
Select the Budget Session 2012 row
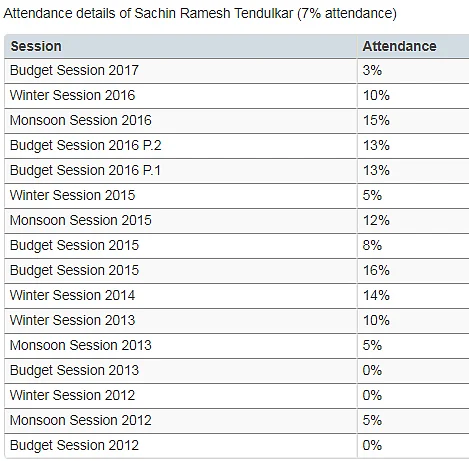[237, 446]
